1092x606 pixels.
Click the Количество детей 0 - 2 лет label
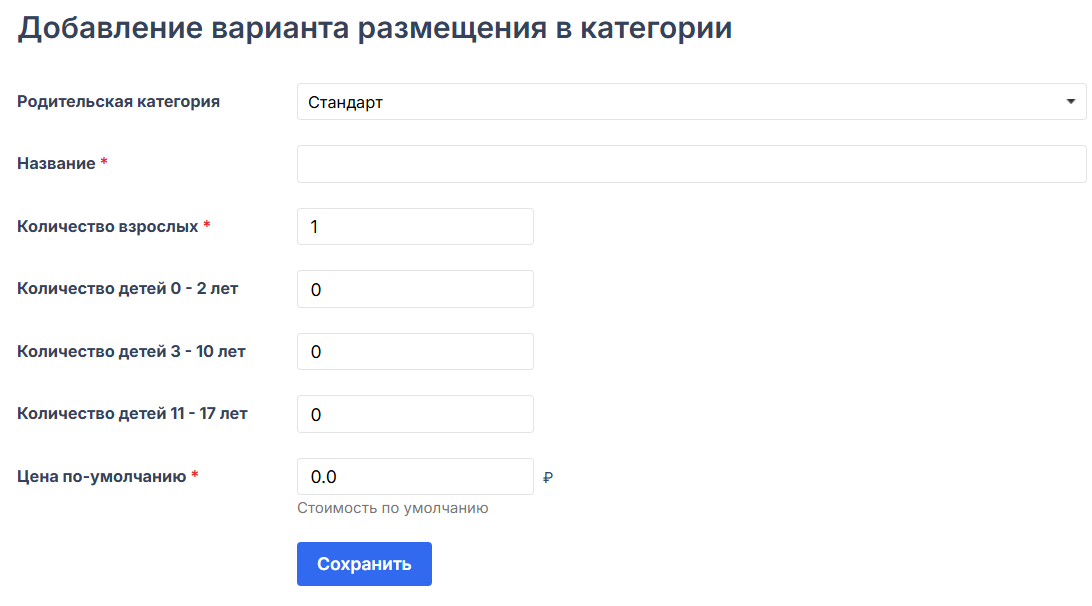coord(128,289)
